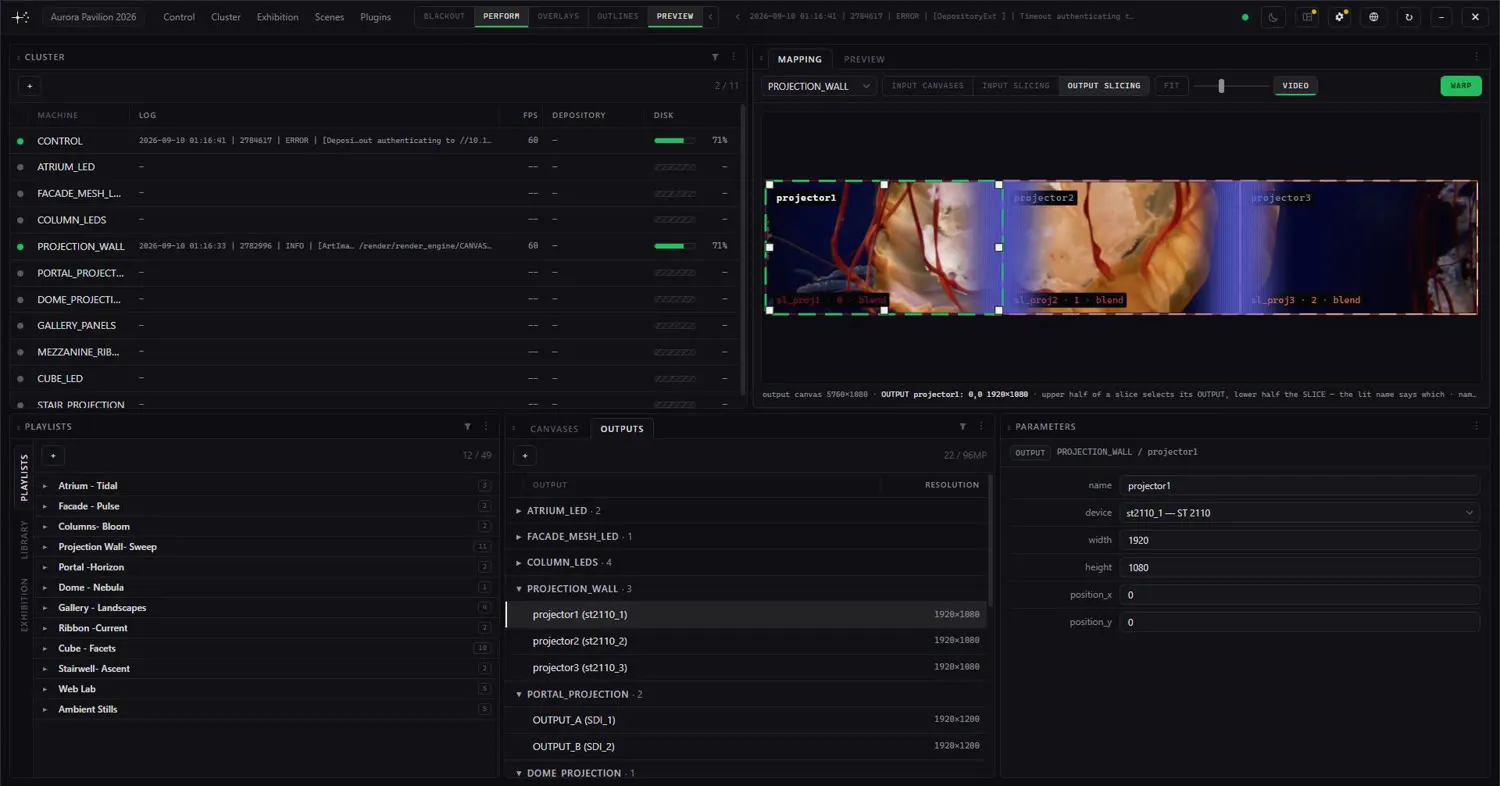Viewport: 1500px width, 786px height.
Task: Open the device dropdown st2110_1 — ST 2110
Action: tap(1299, 513)
